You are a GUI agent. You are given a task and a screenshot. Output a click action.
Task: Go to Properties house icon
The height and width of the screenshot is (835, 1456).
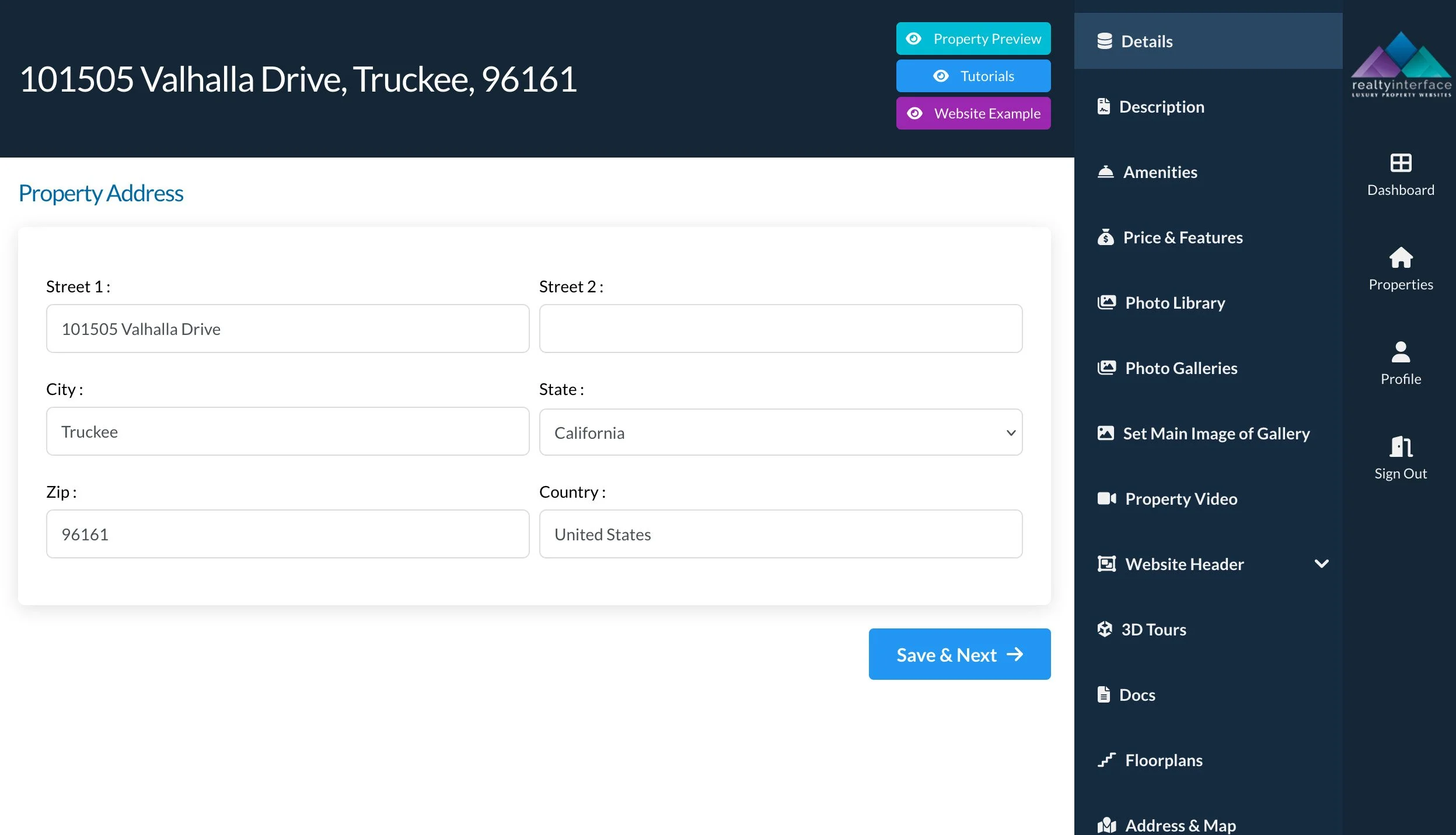click(x=1400, y=257)
